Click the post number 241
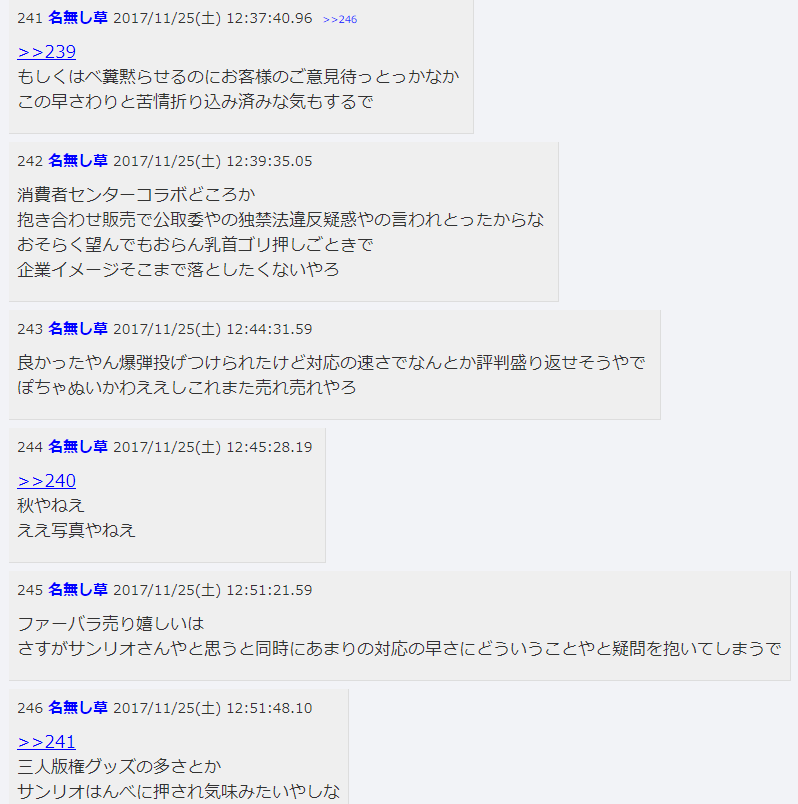This screenshot has width=798, height=804. pos(30,18)
